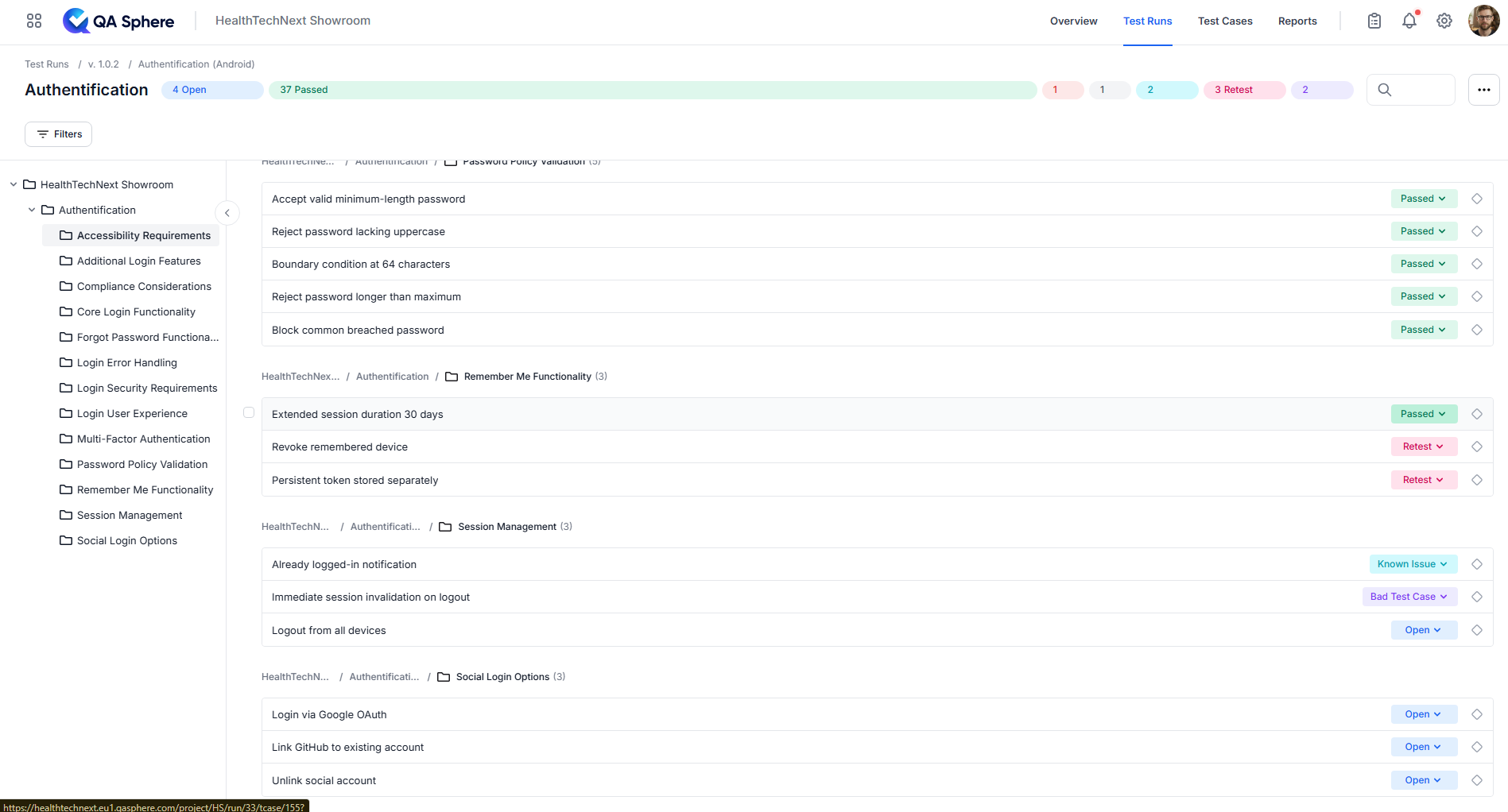Open the Social Login Options folder
This screenshot has height=812, width=1508.
[x=118, y=540]
